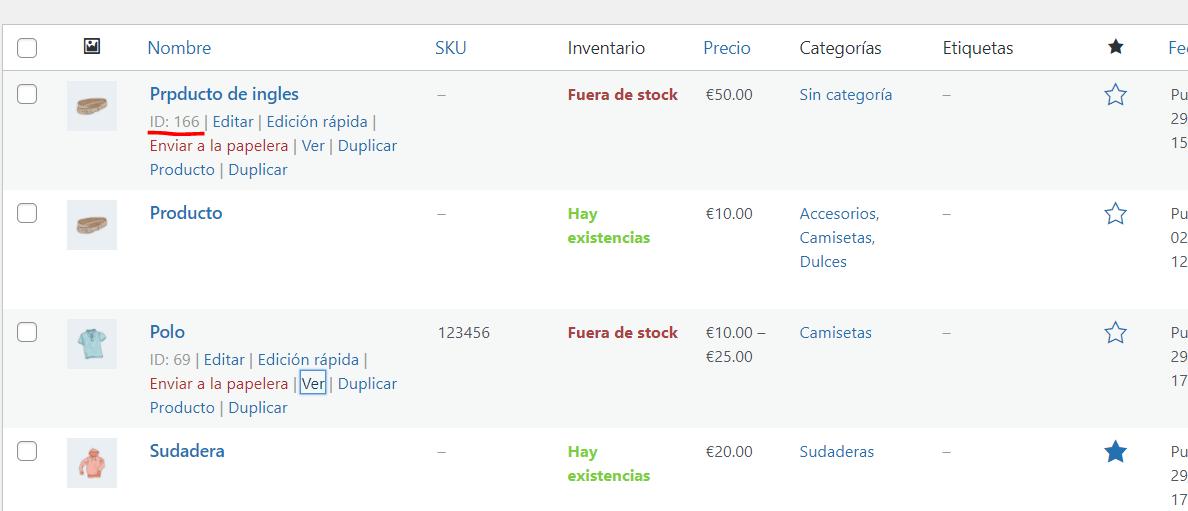Sort the list by SKU
This screenshot has width=1188, height=511.
pos(450,48)
